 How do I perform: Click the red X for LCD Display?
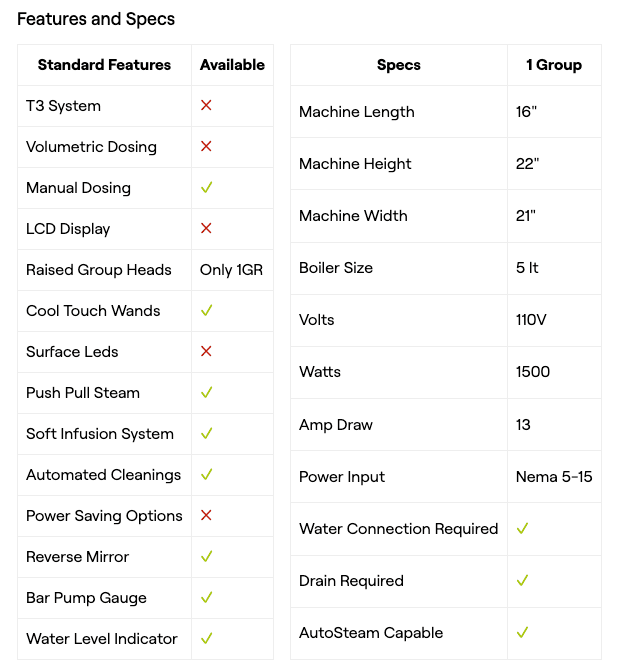point(206,228)
